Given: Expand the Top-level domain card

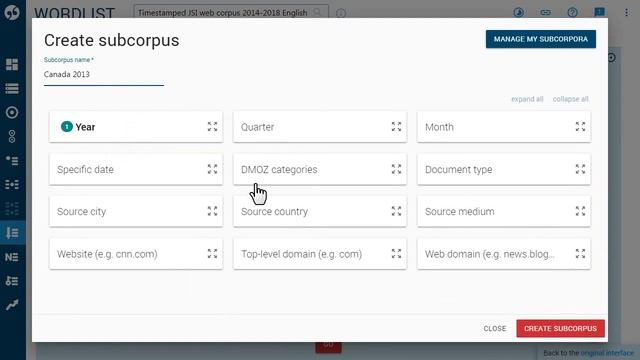Looking at the screenshot, I should click(396, 253).
